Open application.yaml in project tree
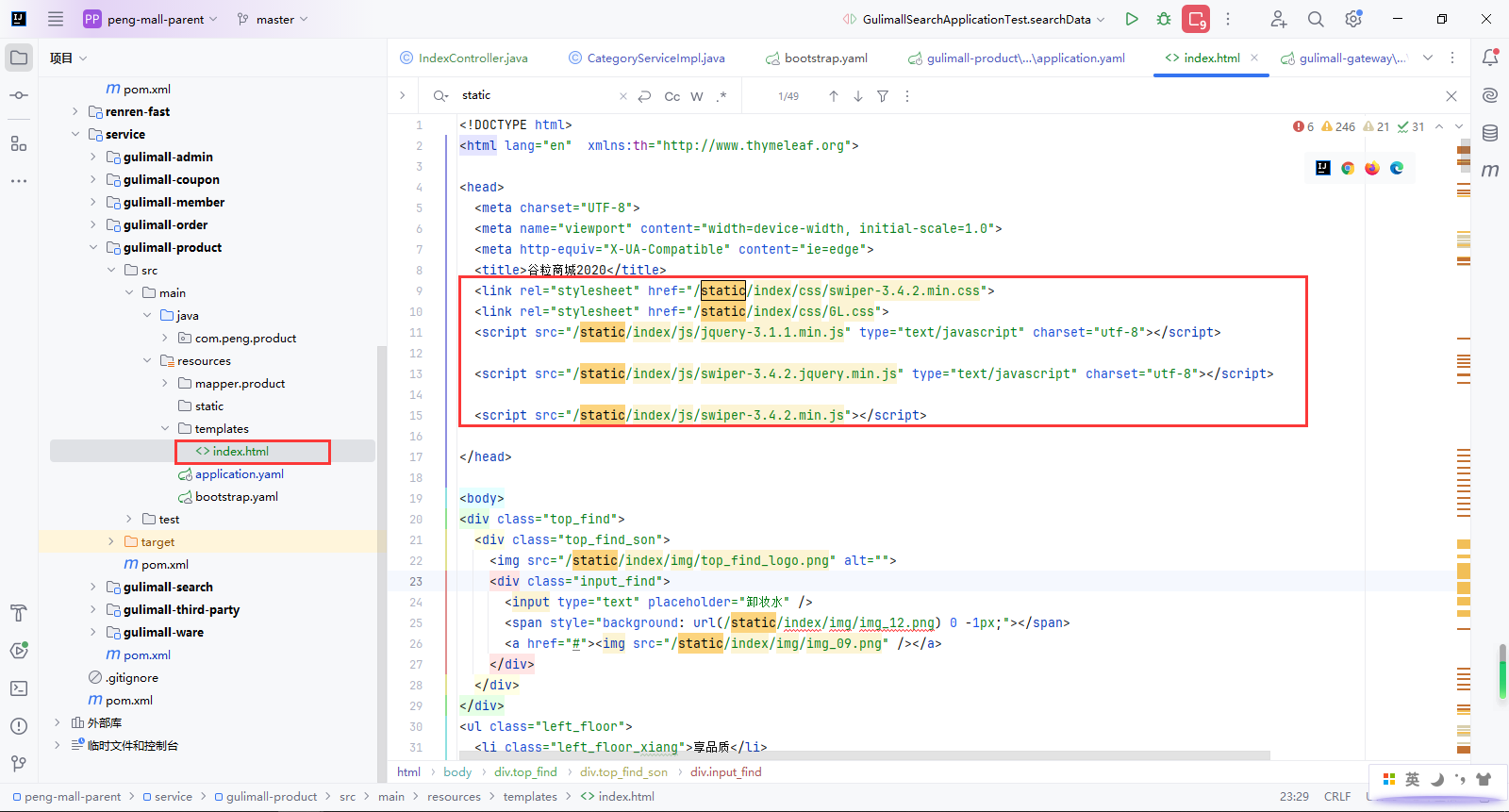This screenshot has height=812, width=1509. [240, 473]
